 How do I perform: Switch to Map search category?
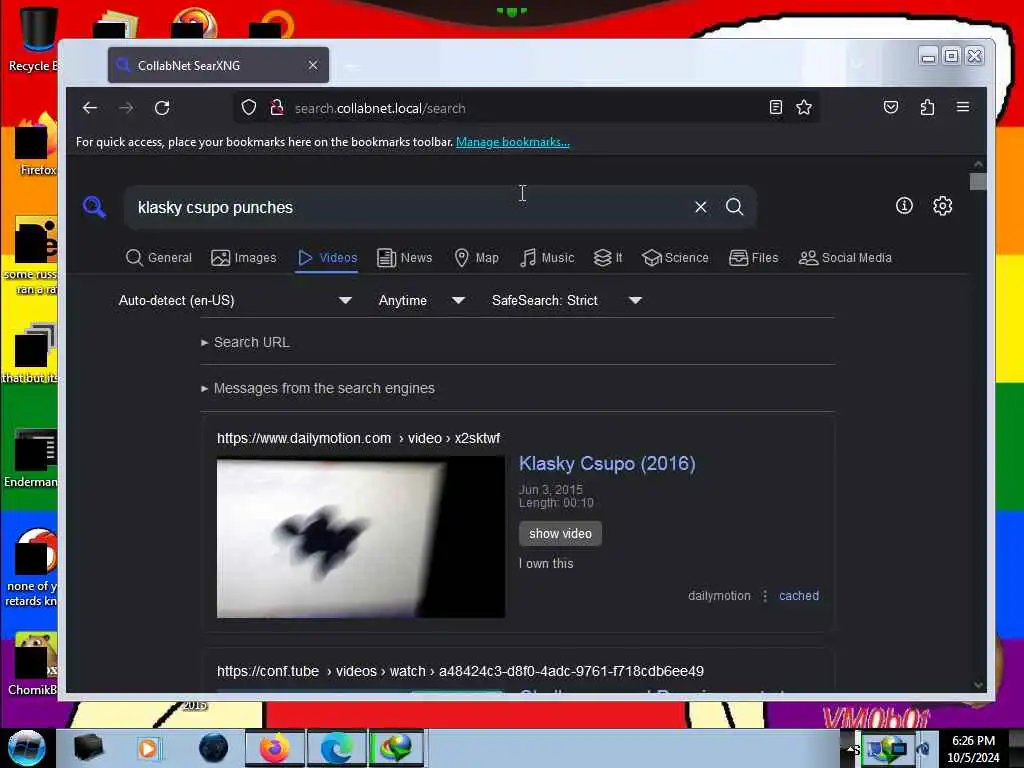pos(476,258)
